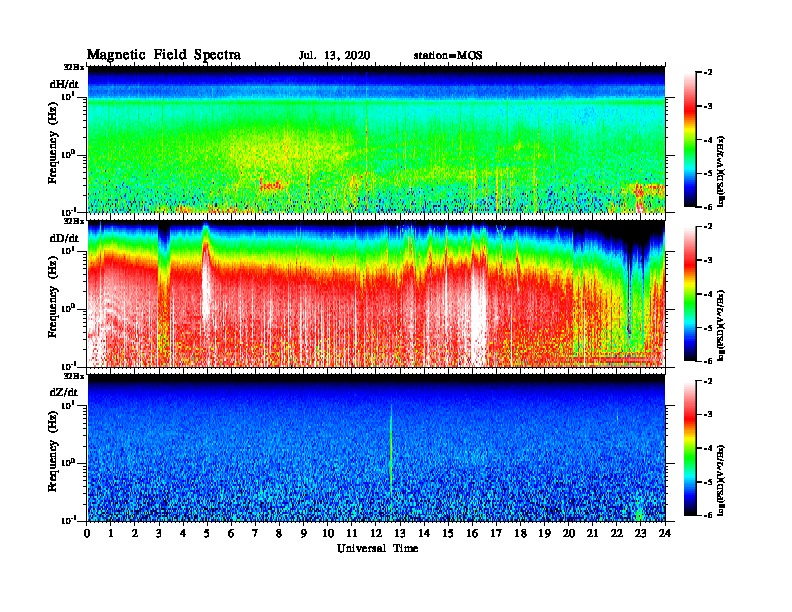Click the "Magnetic Field Spectra" title
Image resolution: width=792 pixels, height=612 pixels.
tap(164, 55)
